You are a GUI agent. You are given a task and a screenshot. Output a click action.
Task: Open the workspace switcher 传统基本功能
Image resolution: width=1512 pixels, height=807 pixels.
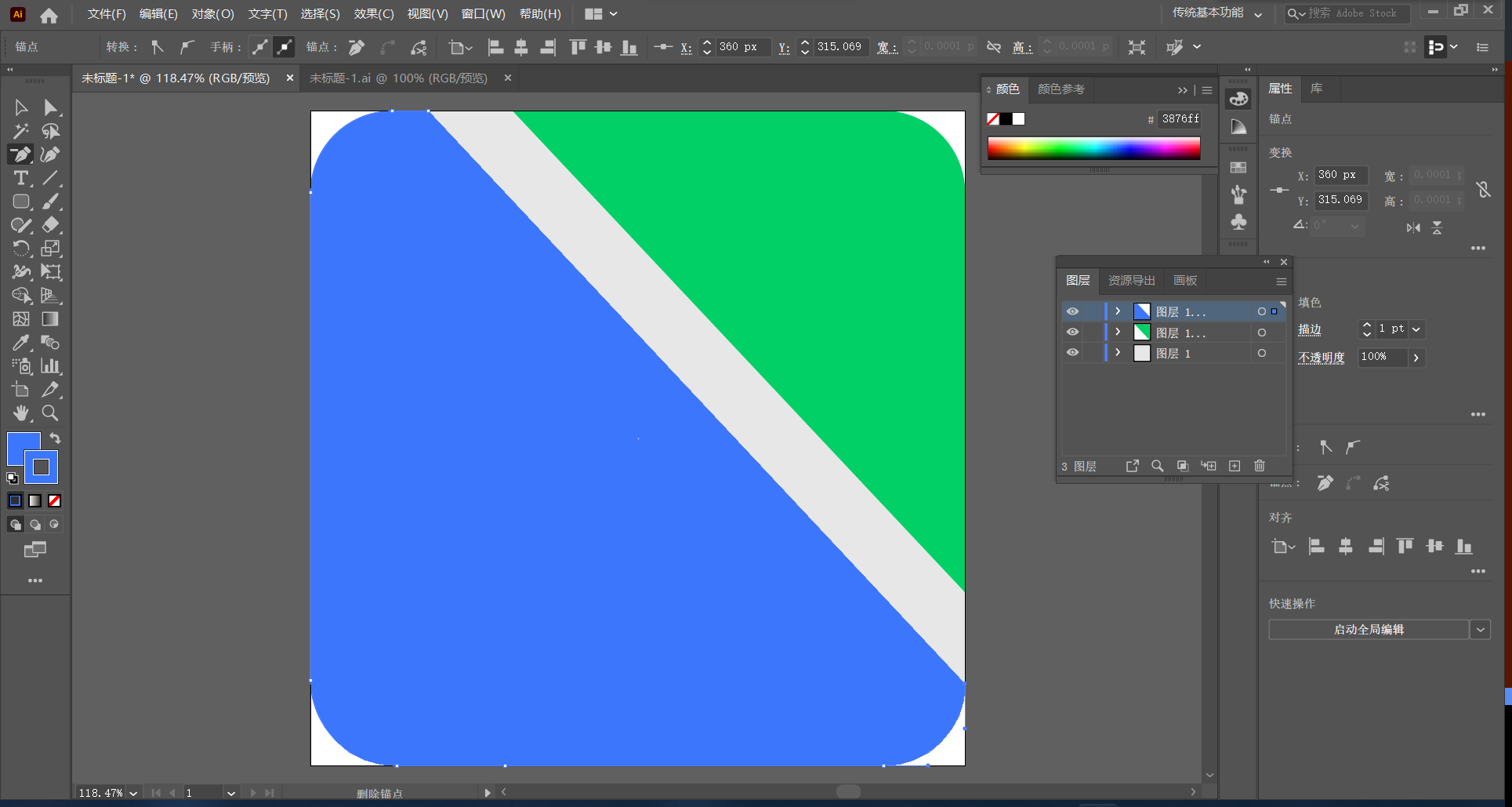click(x=1217, y=13)
